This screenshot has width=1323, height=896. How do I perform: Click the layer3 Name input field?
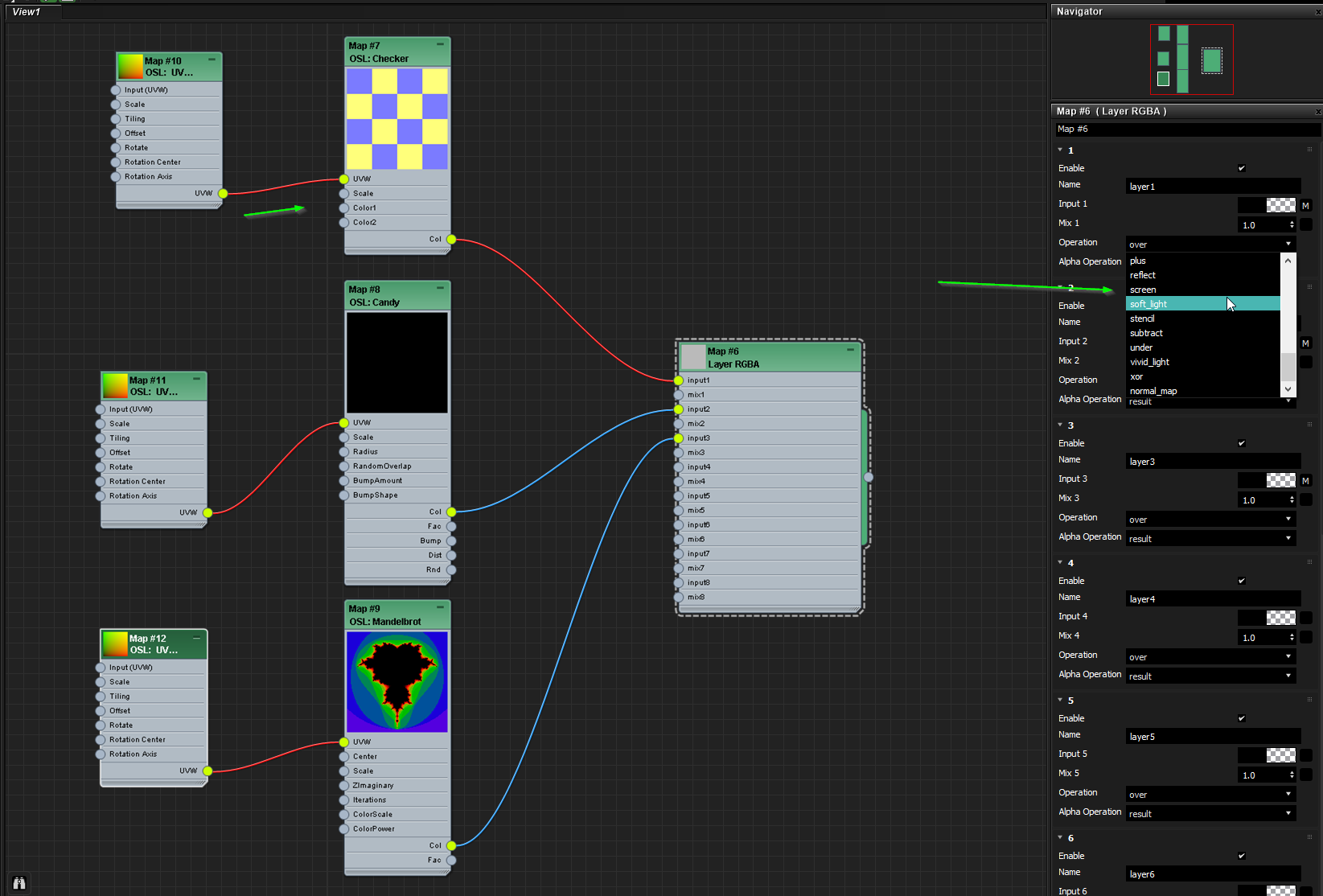point(1213,461)
